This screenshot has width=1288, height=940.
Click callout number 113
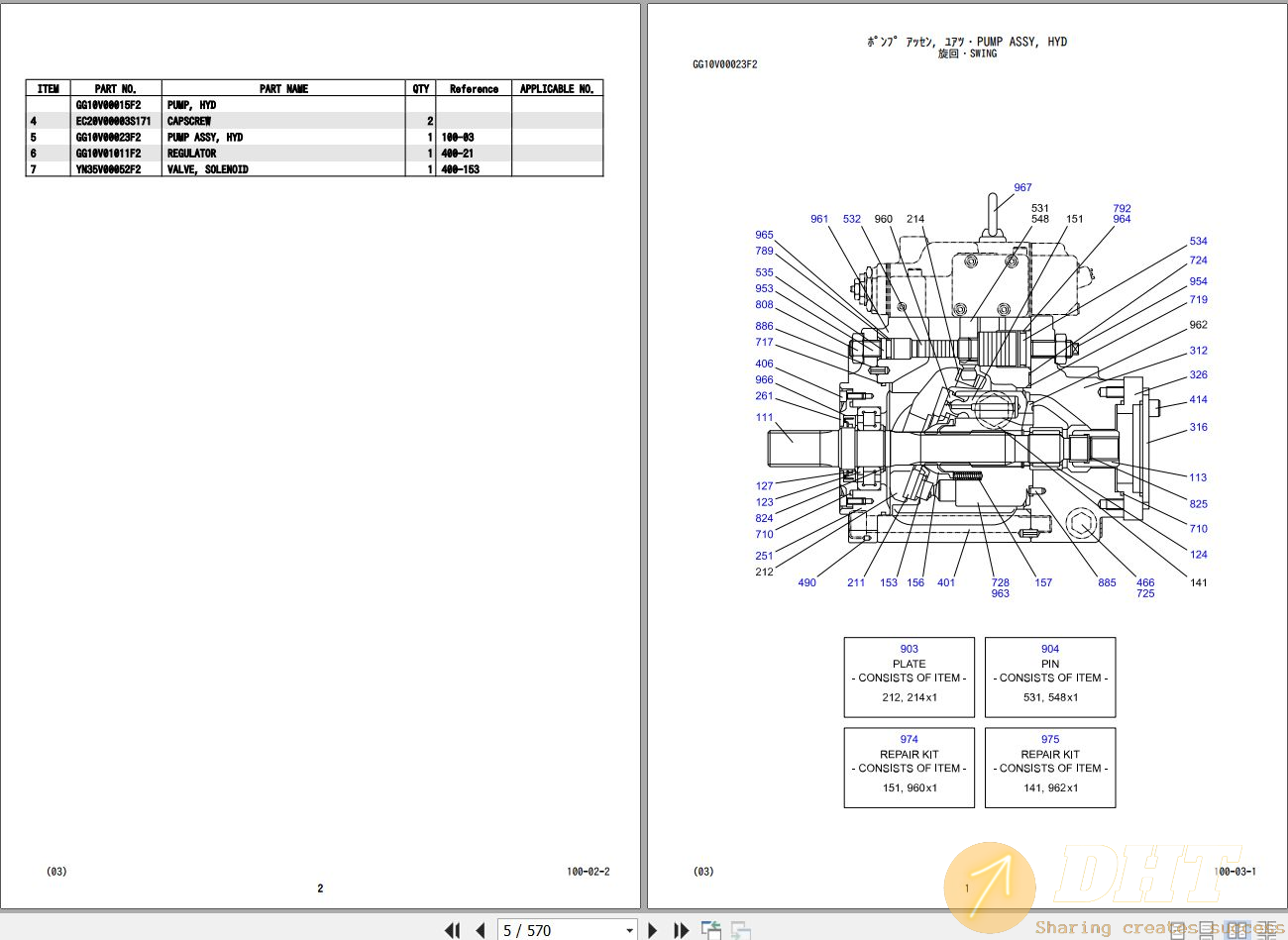tap(1199, 477)
